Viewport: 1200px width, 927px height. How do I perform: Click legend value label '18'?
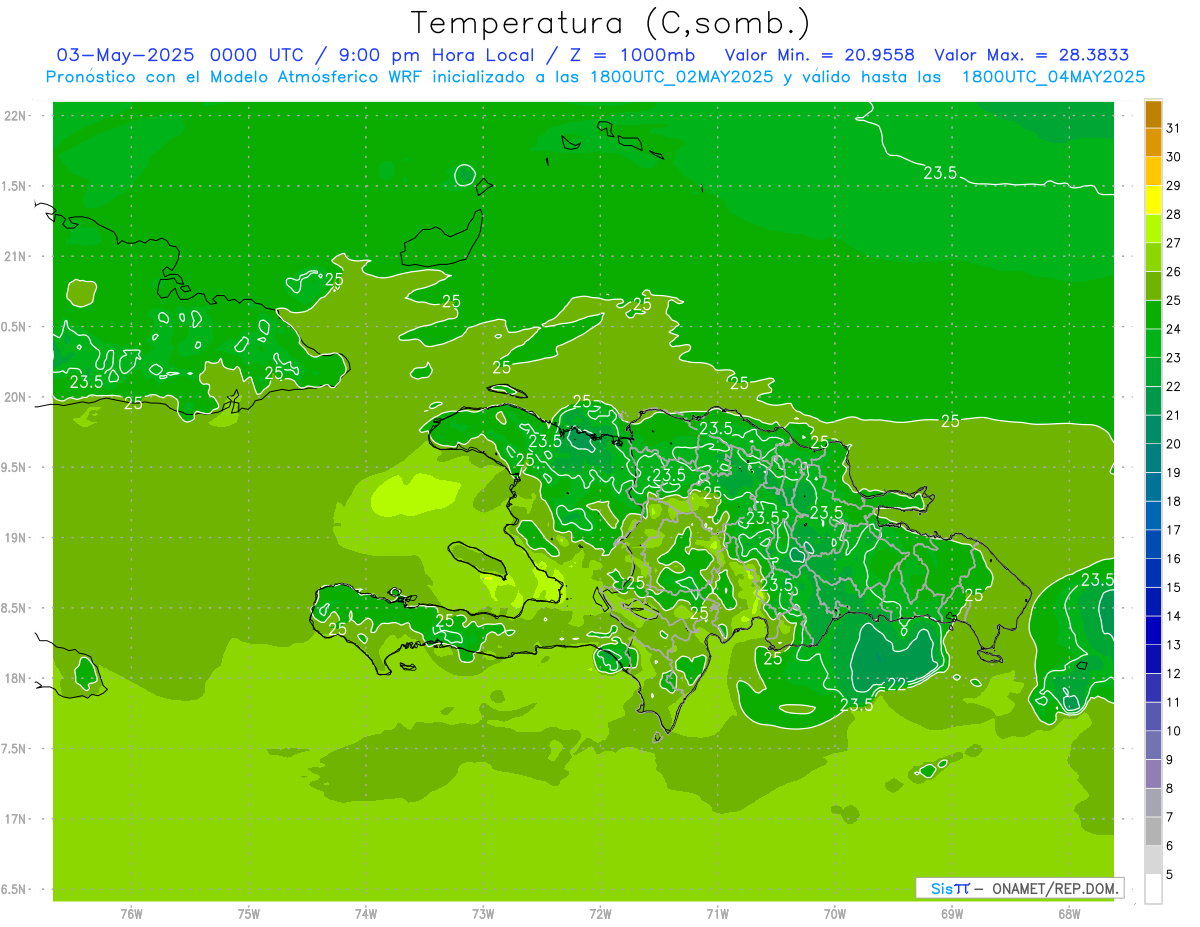pyautogui.click(x=1174, y=501)
